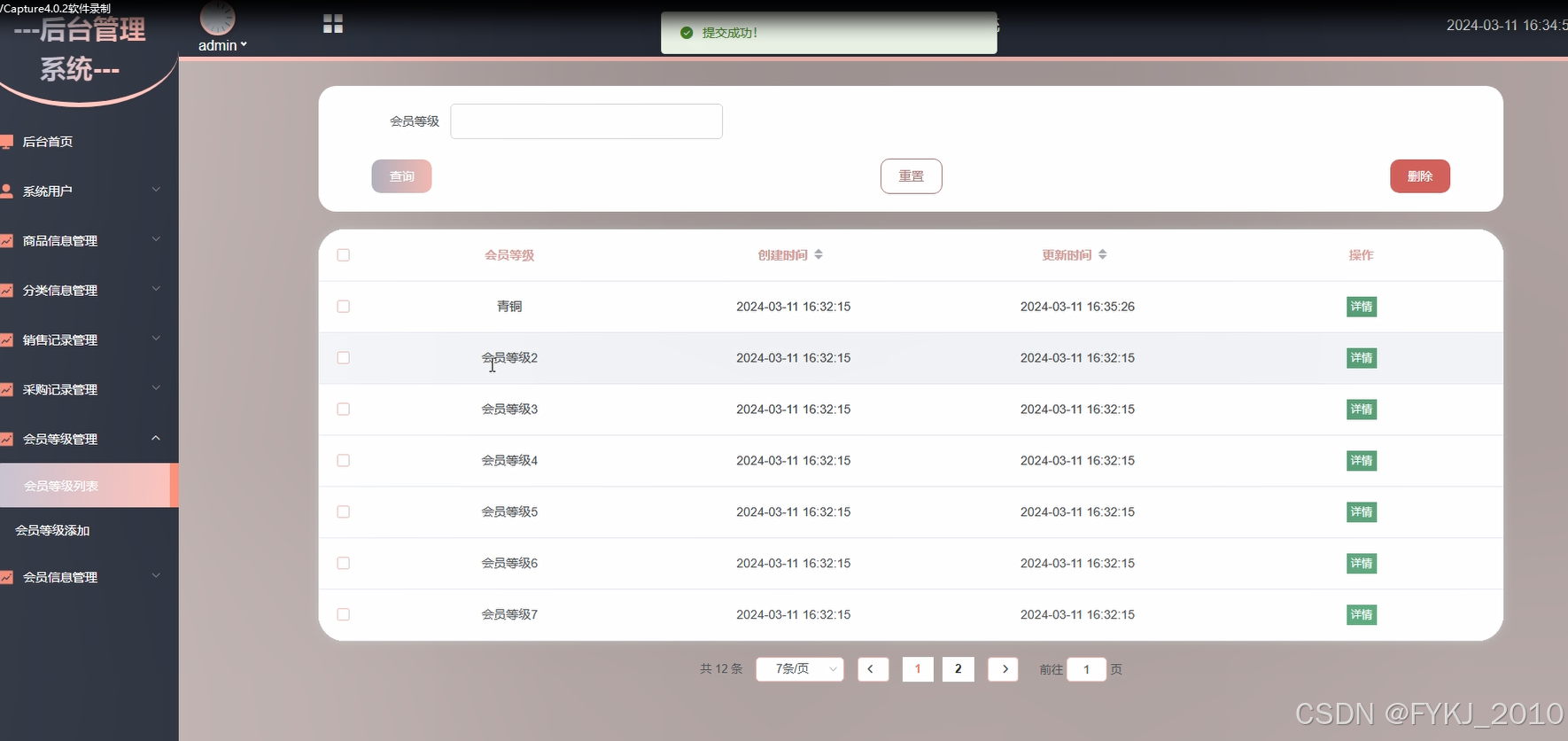Click the success checkmark icon in notification
The width and height of the screenshot is (1568, 741).
687,33
